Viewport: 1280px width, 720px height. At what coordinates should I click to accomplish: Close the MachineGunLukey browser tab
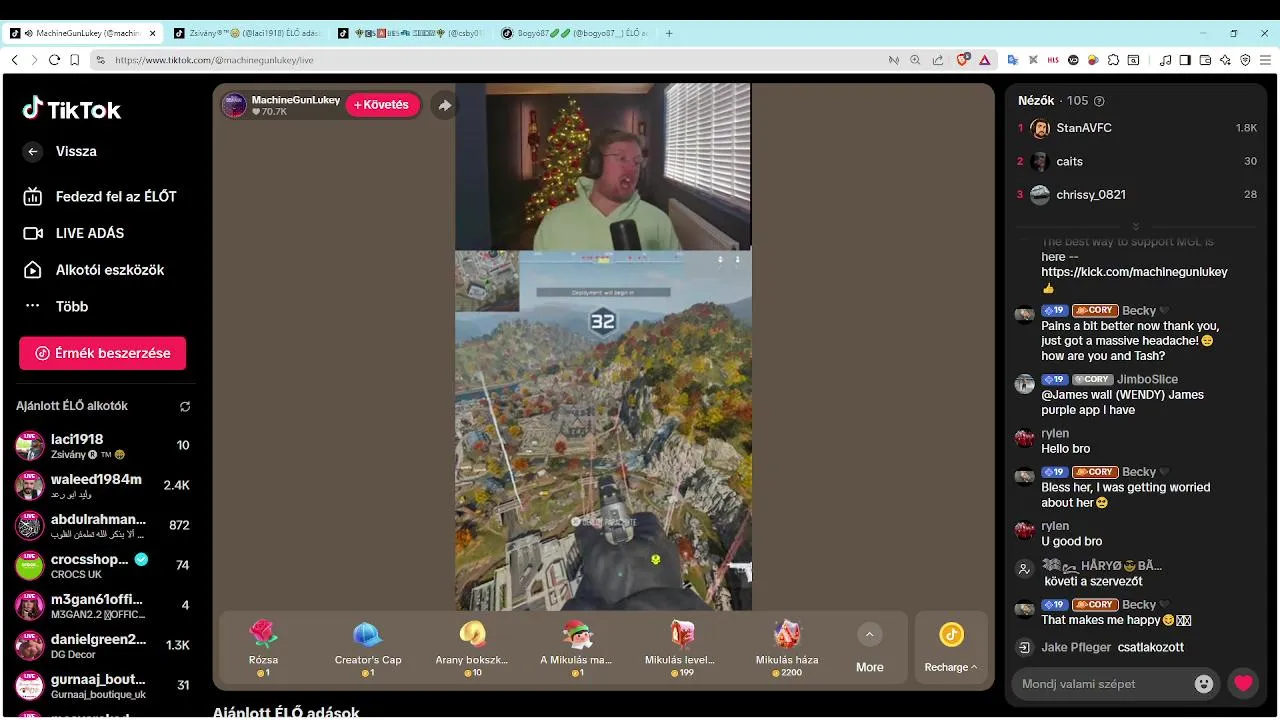click(153, 33)
